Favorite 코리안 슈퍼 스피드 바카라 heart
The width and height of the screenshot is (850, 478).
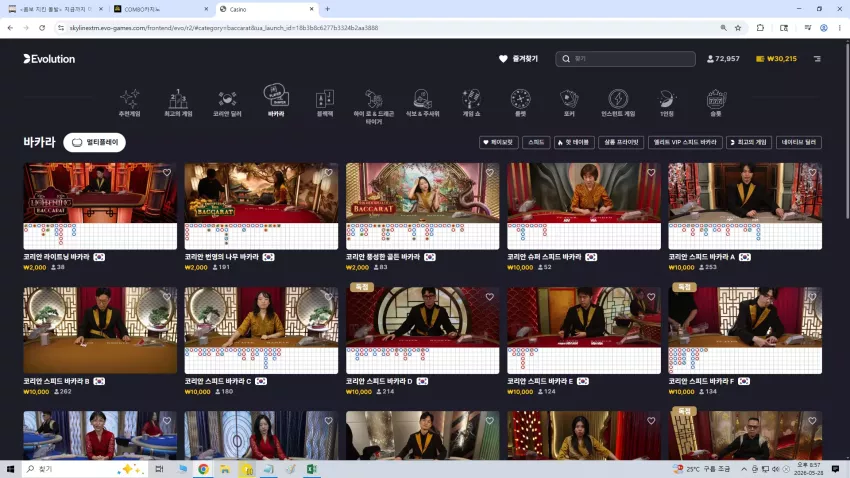651,172
